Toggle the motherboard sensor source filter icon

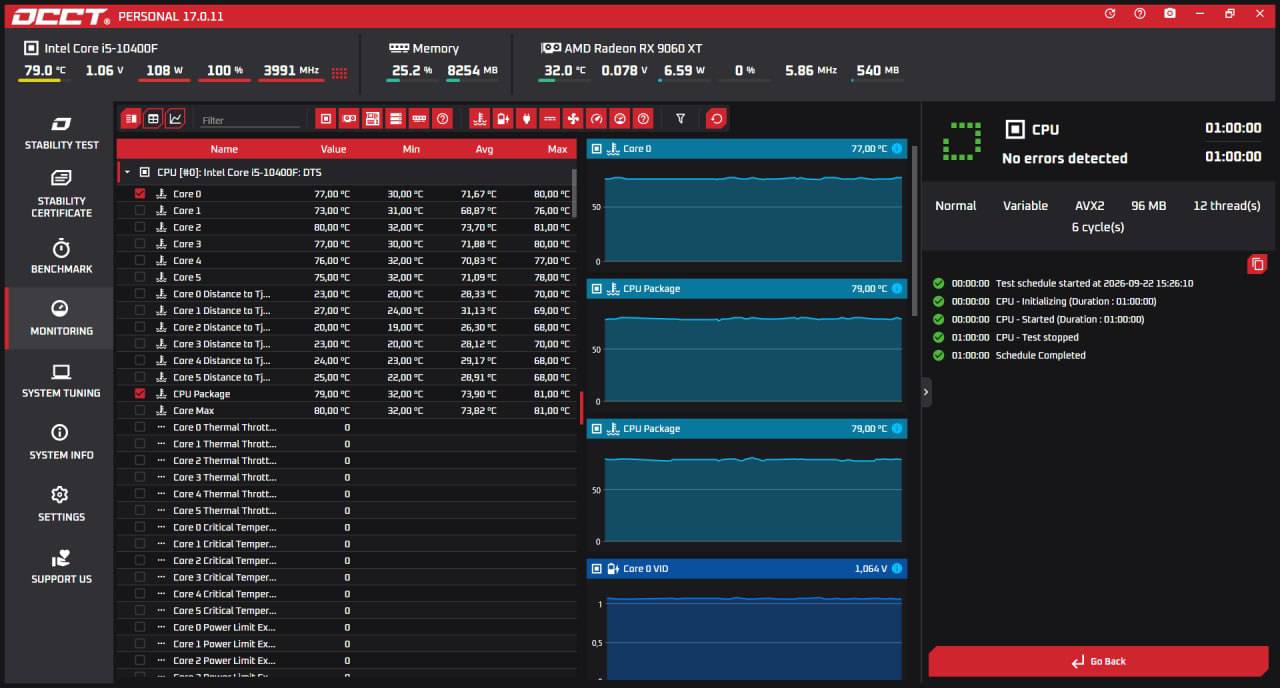[x=372, y=119]
